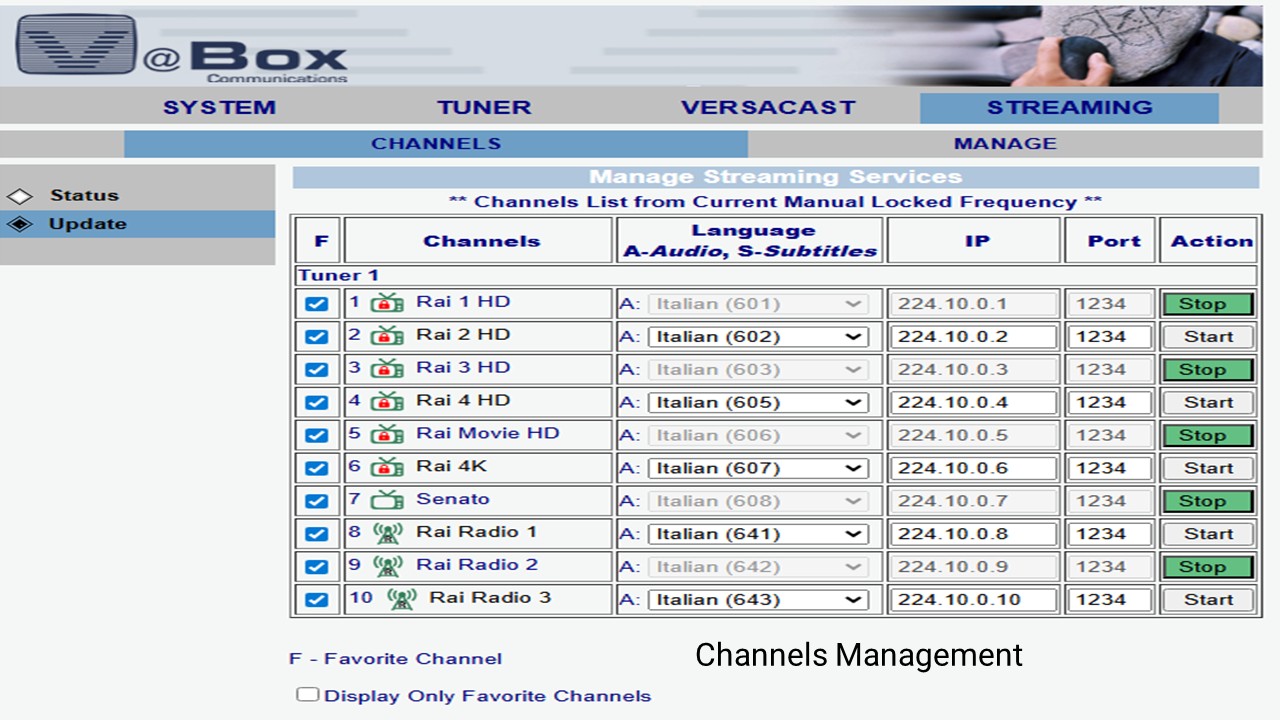Open the Italian (605) language dropdown
1280x720 pixels.
(x=758, y=403)
